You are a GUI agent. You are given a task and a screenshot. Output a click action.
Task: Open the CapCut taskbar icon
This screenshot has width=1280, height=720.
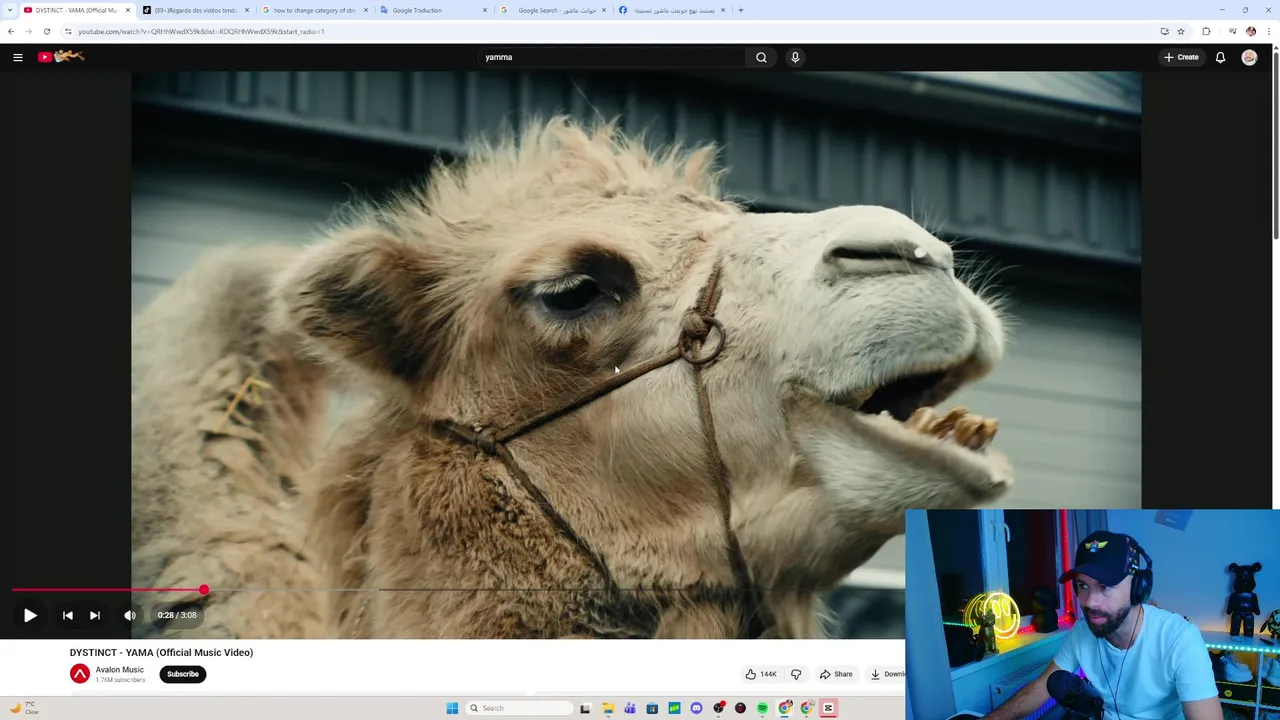[x=828, y=708]
